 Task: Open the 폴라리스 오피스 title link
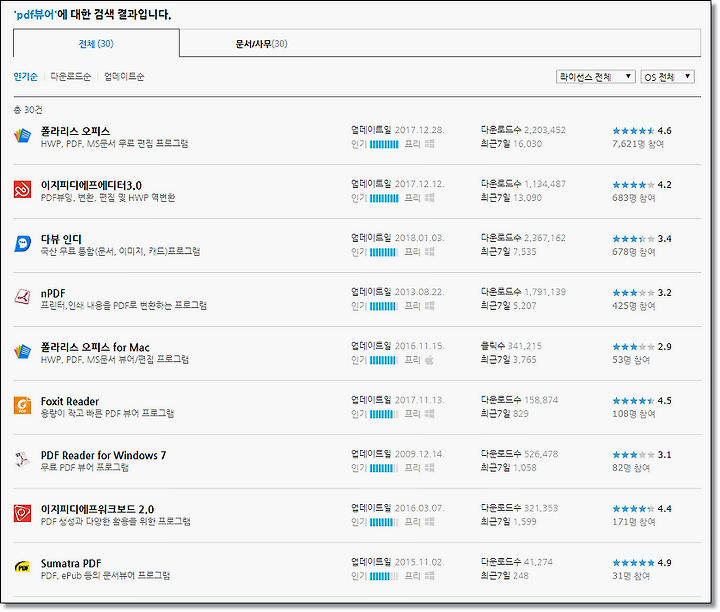click(75, 131)
